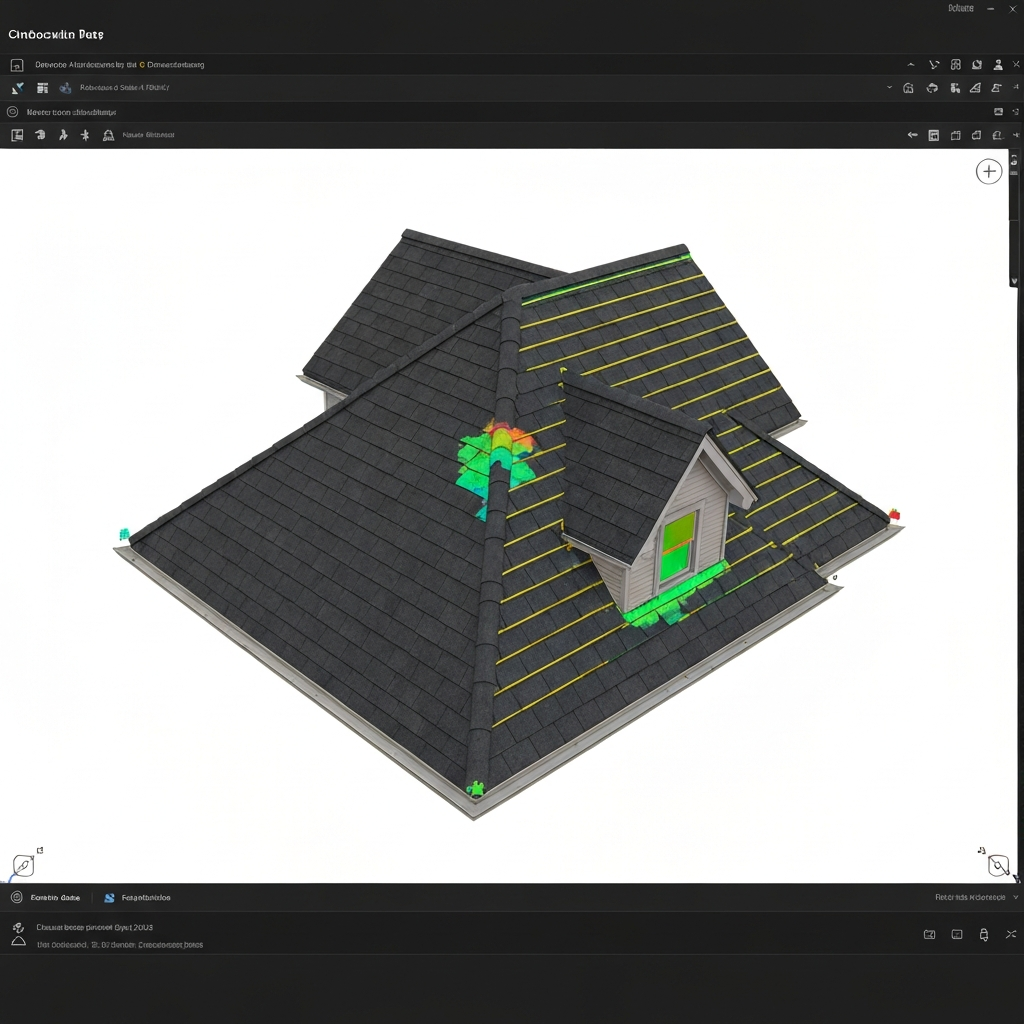This screenshot has width=1024, height=1024.
Task: Select the pitch angle tool icon
Action: tap(975, 88)
